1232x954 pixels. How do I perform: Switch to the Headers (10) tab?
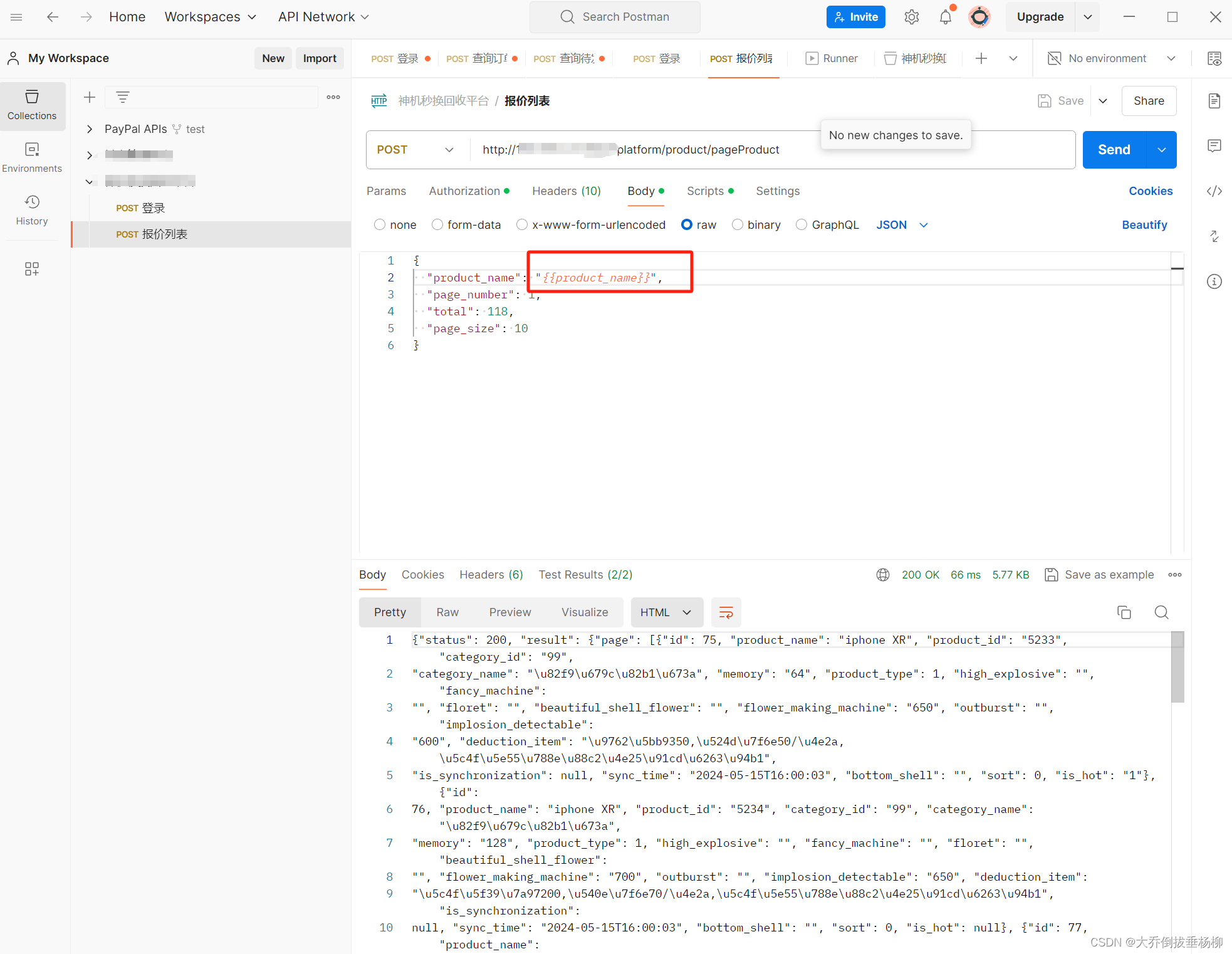pyautogui.click(x=566, y=191)
